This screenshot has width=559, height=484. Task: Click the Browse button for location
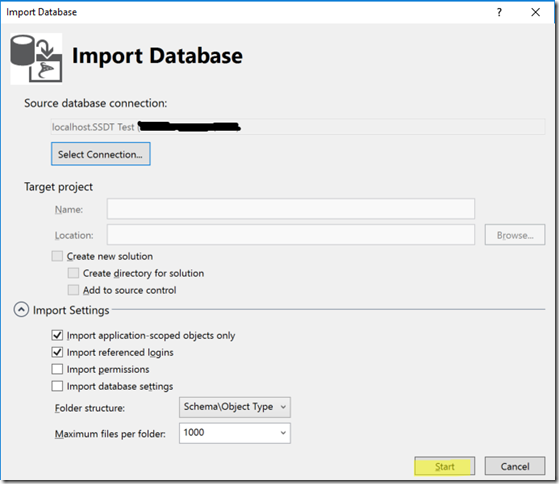coord(515,235)
